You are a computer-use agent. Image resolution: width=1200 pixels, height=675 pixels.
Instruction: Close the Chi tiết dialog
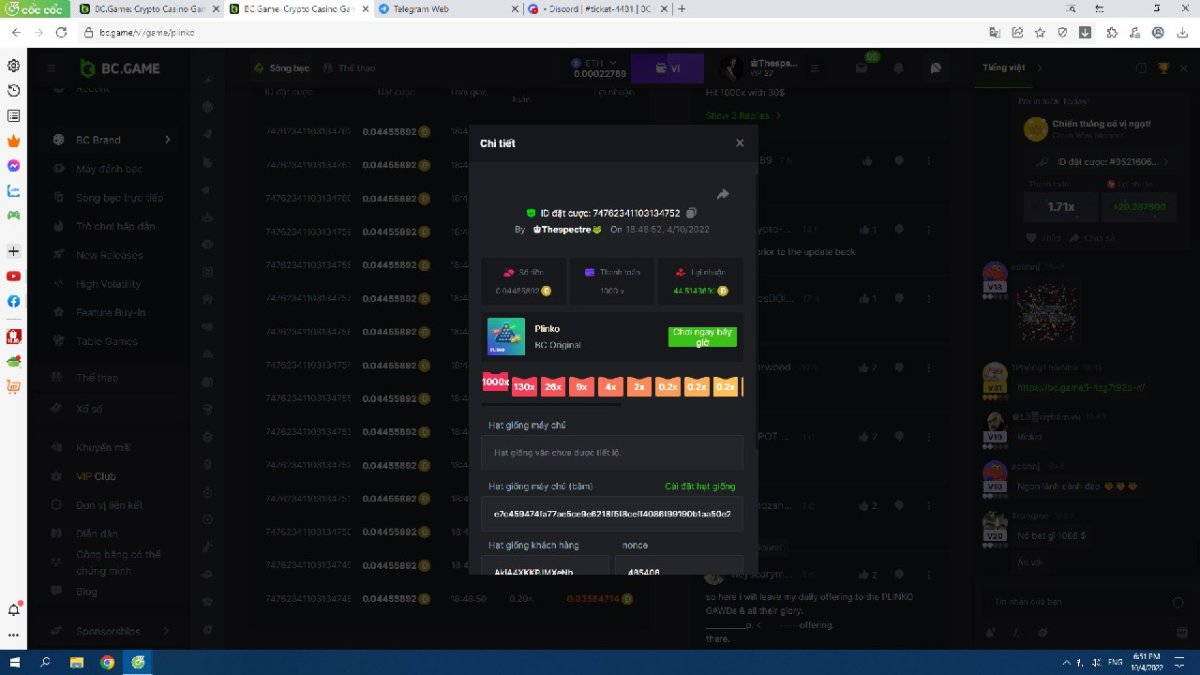(740, 143)
